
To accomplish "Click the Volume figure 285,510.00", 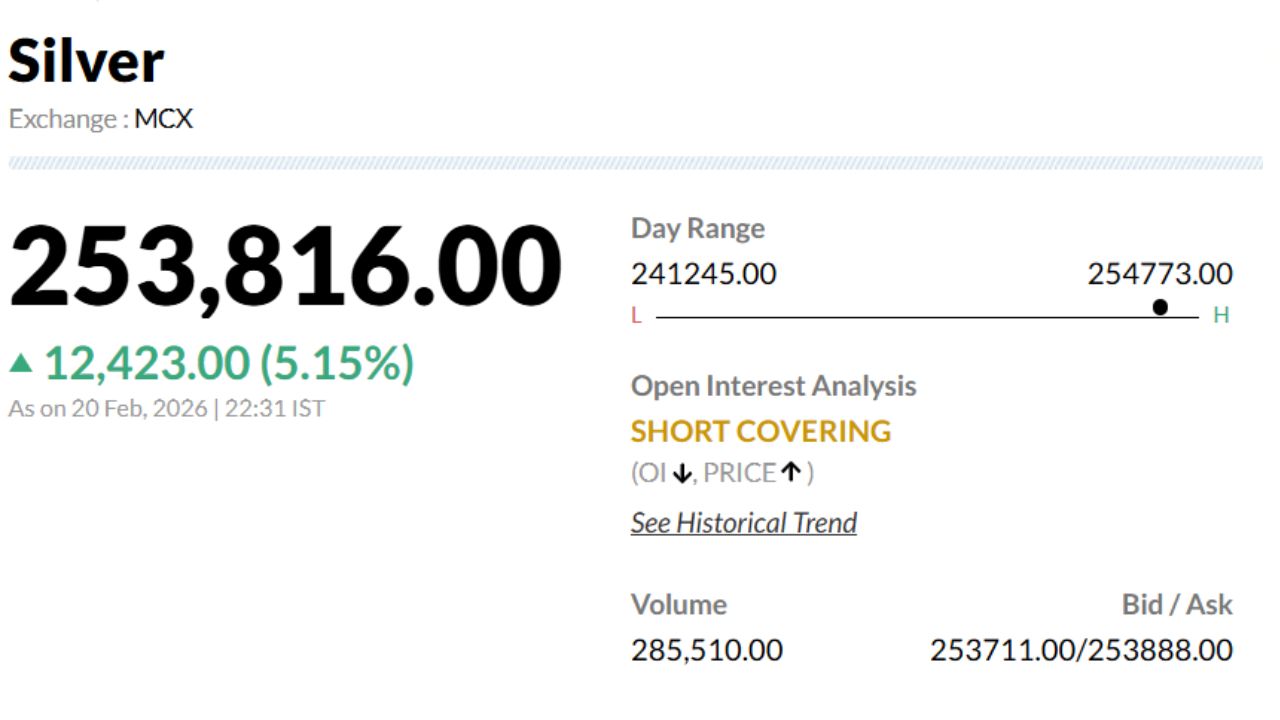I will tap(706, 650).
